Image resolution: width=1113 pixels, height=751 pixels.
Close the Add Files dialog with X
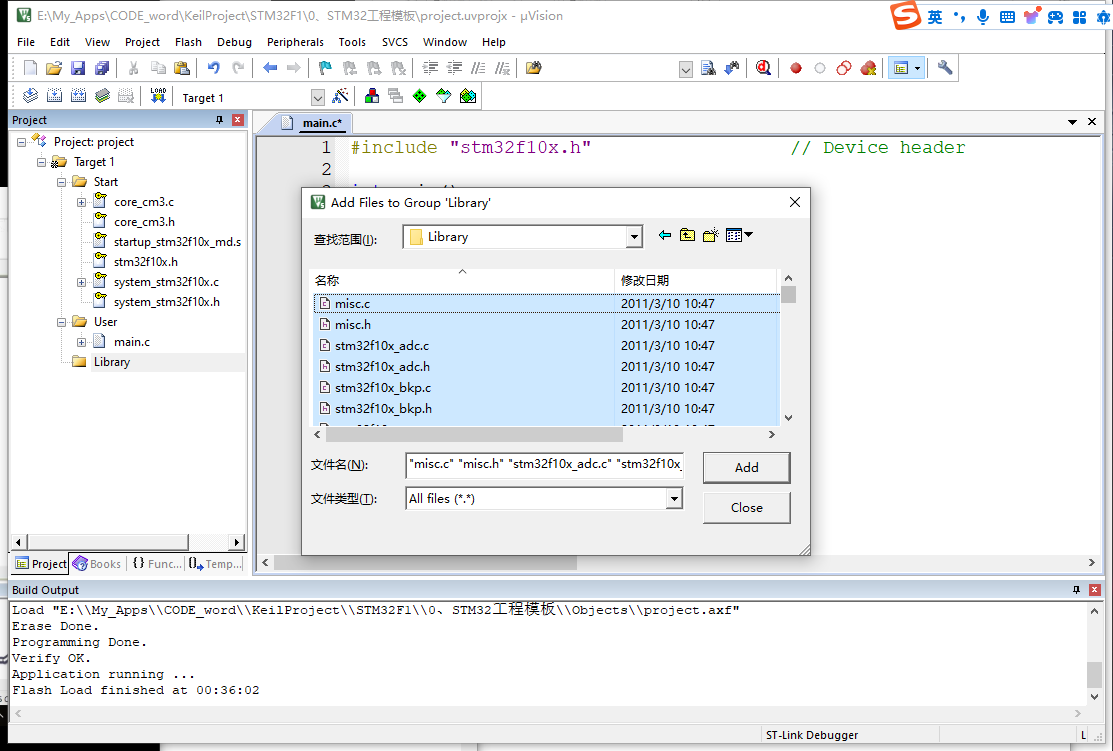(x=795, y=202)
